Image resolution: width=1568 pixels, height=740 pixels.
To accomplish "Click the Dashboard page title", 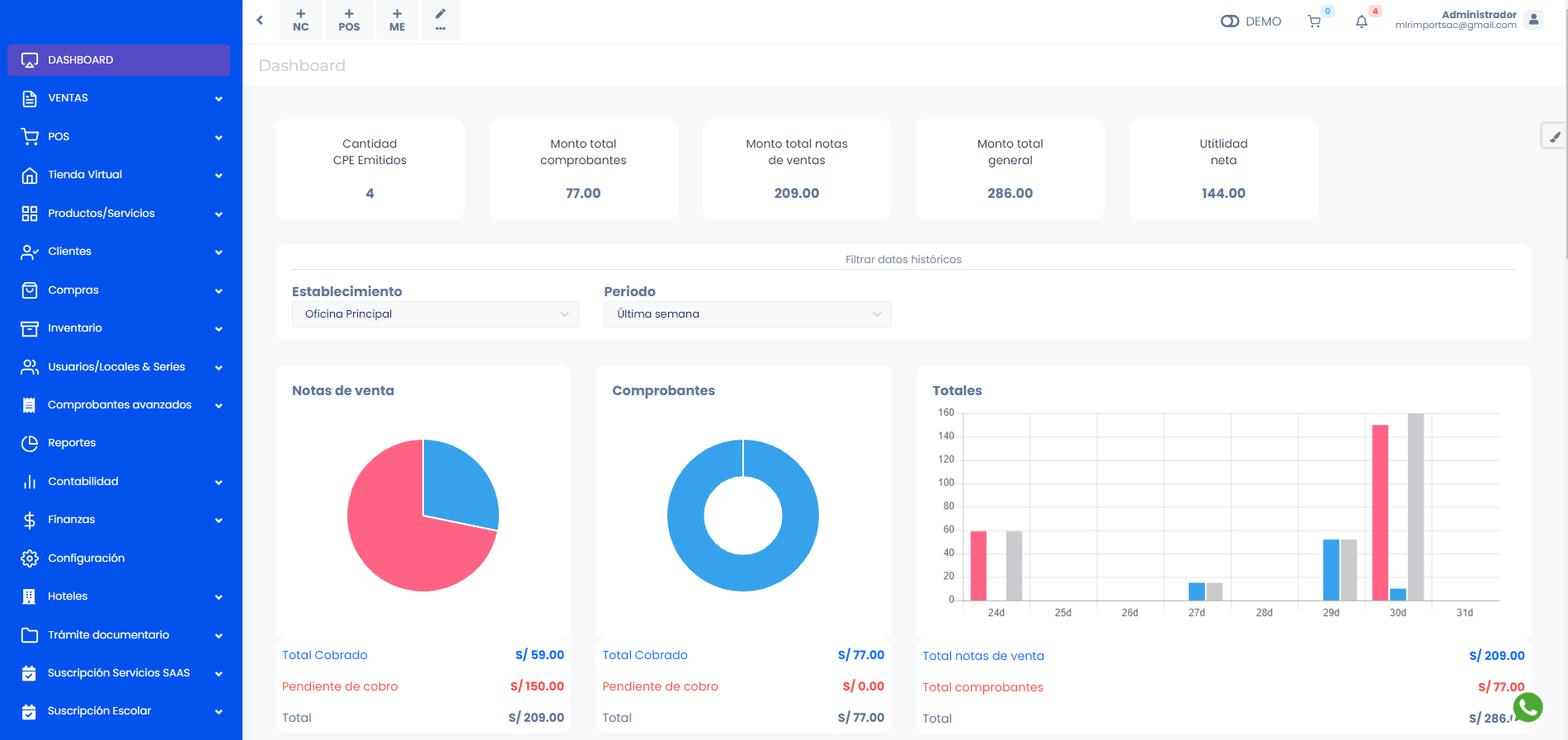I will point(302,66).
